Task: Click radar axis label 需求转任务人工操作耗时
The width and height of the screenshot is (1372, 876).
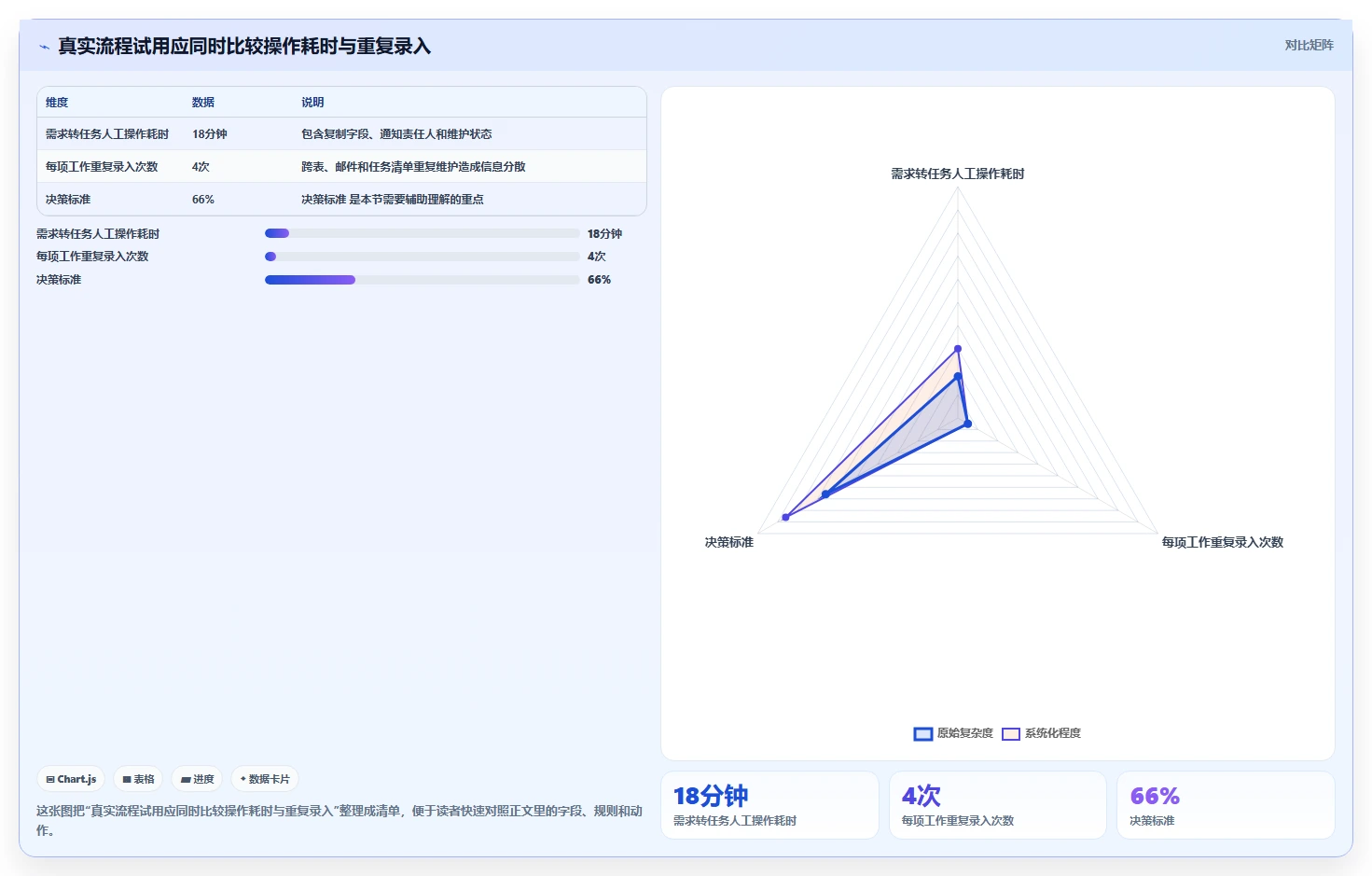Action: click(958, 174)
